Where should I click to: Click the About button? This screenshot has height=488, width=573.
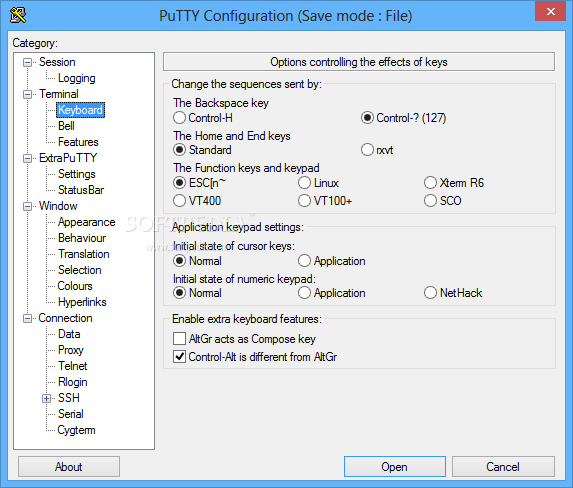(69, 466)
